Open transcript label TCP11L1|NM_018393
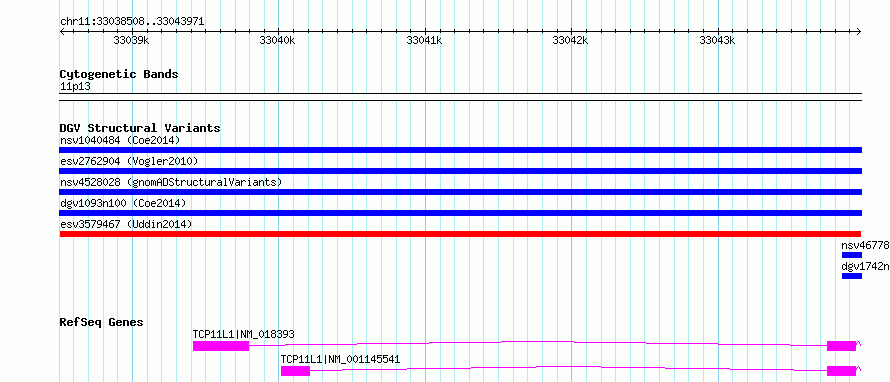 [x=244, y=334]
